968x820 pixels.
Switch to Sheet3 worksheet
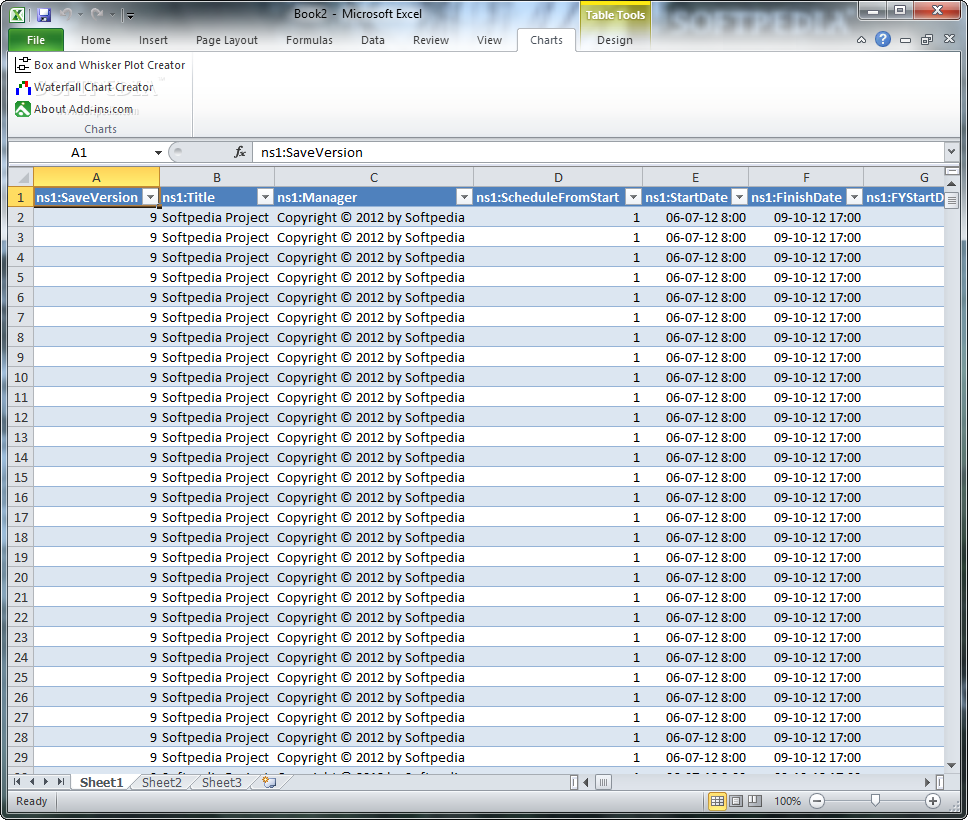click(222, 782)
